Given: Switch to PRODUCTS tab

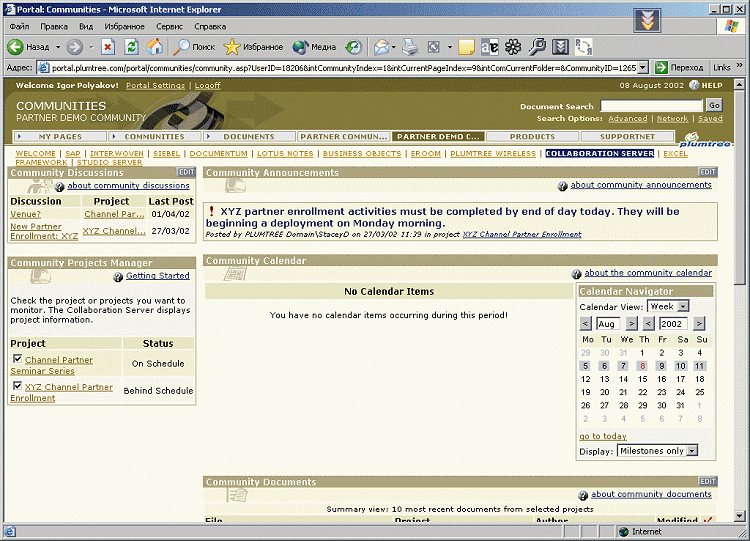Looking at the screenshot, I should 532,137.
